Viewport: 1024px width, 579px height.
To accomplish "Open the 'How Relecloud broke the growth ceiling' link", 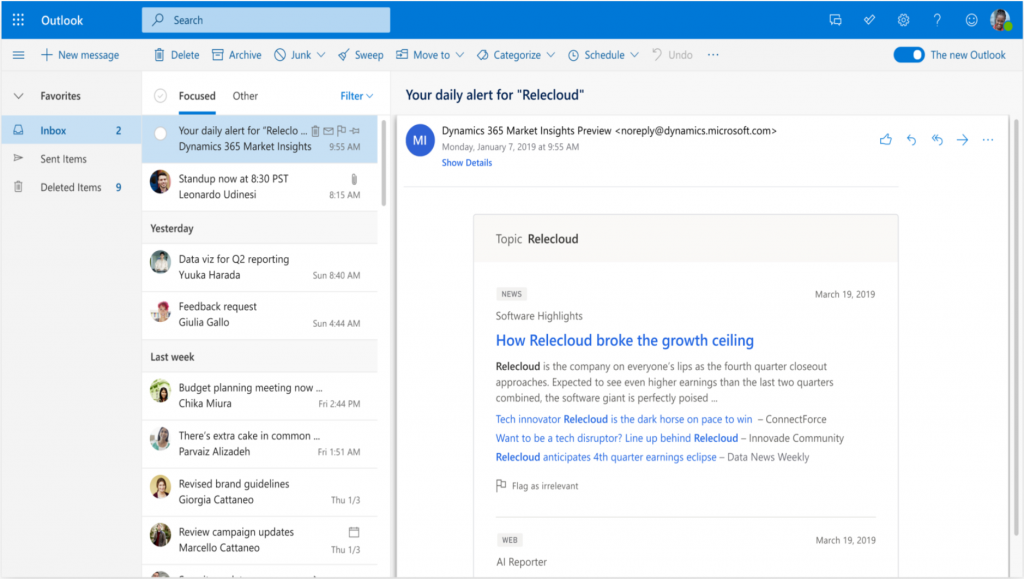I will click(x=624, y=340).
